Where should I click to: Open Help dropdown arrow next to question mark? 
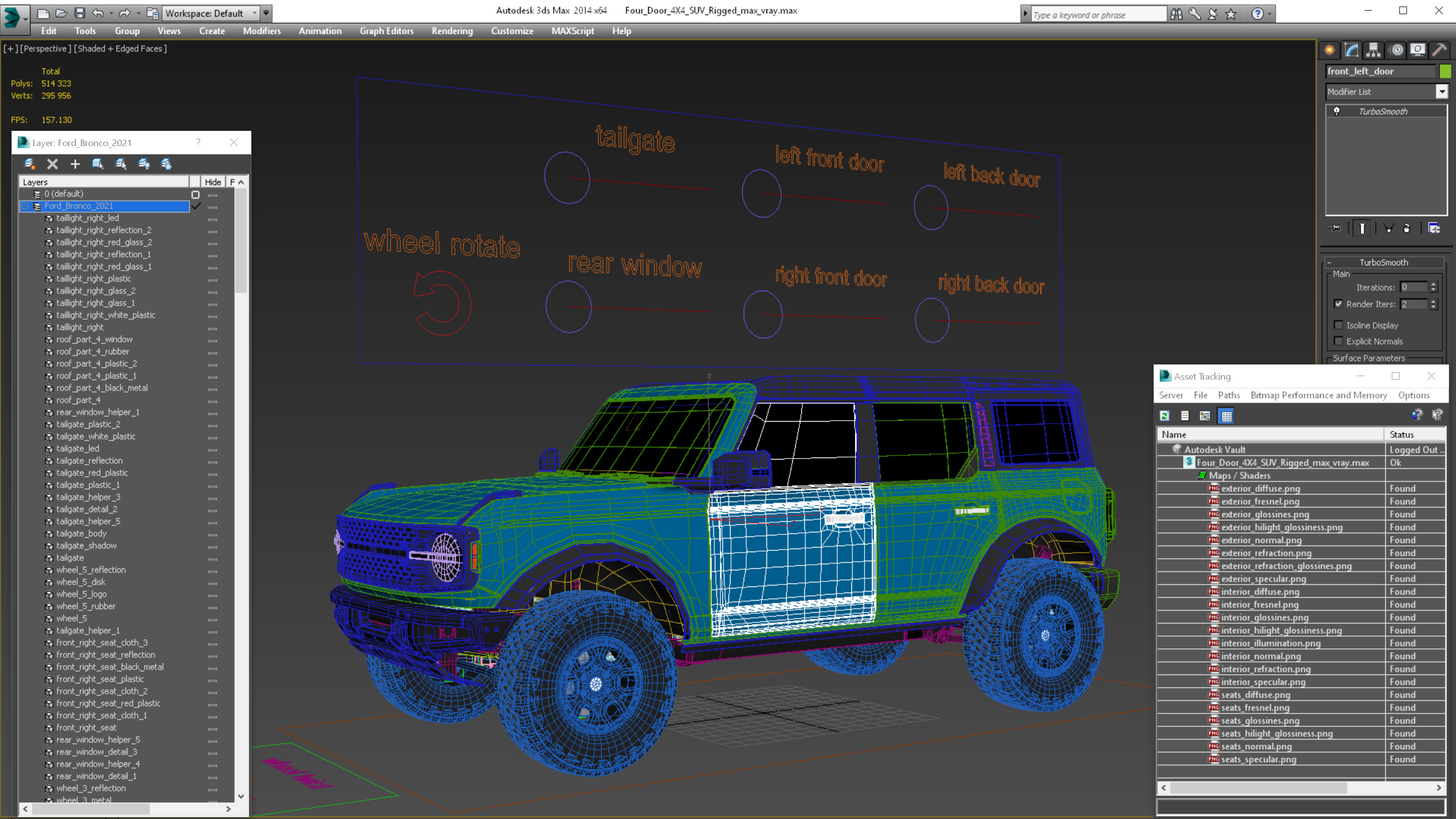(x=1269, y=14)
